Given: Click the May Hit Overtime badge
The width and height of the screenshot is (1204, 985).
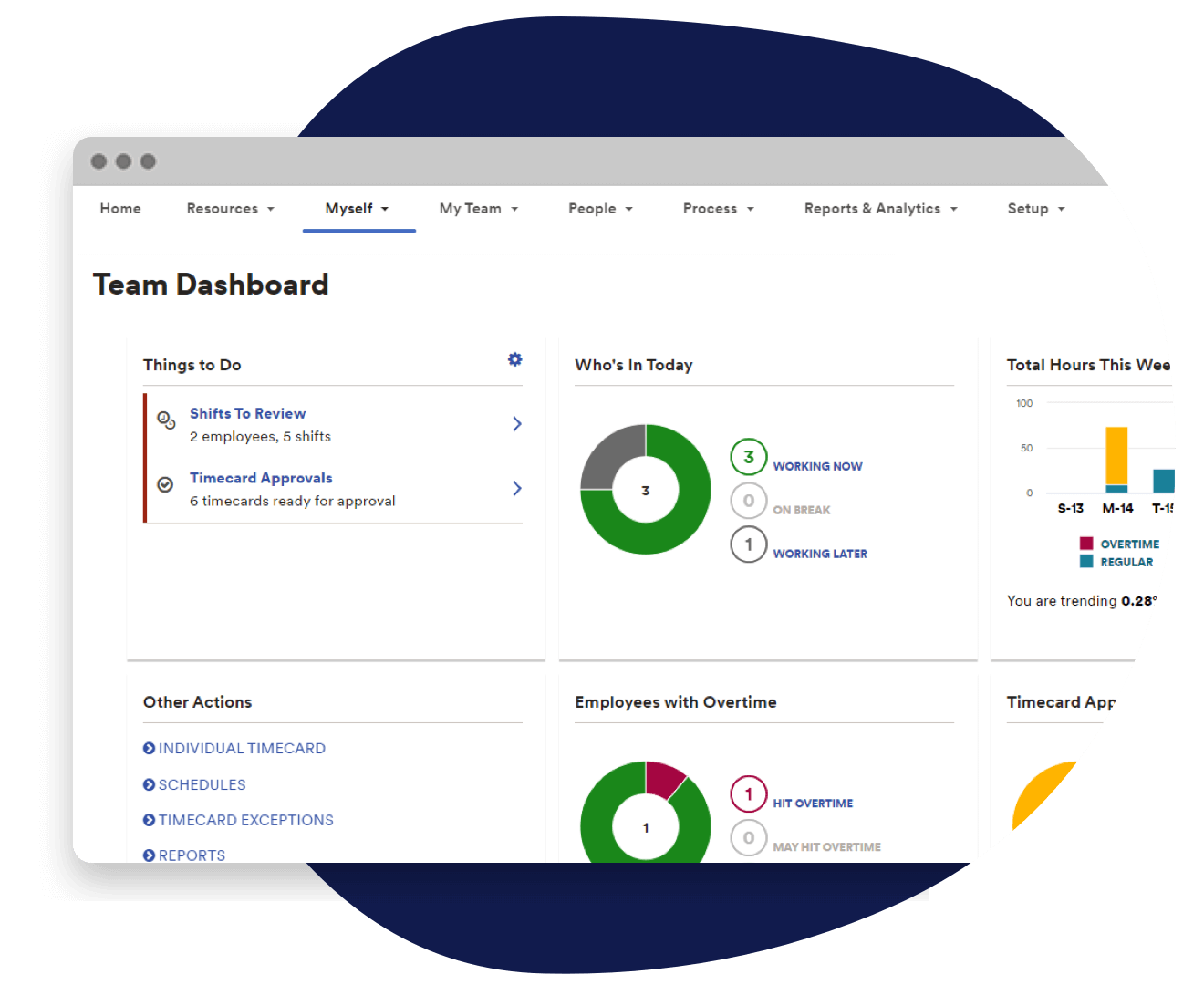Looking at the screenshot, I should 748,837.
